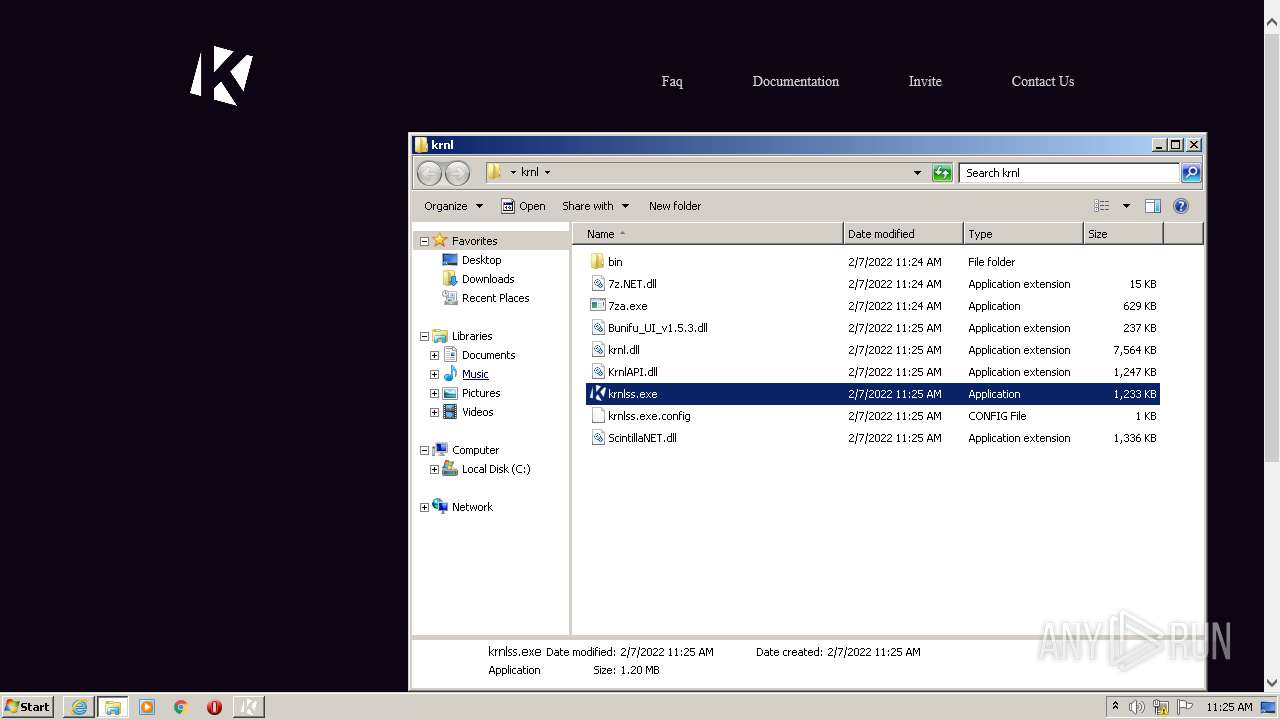The image size is (1280, 720).
Task: Change view with the views icon
Action: pyautogui.click(x=1101, y=206)
